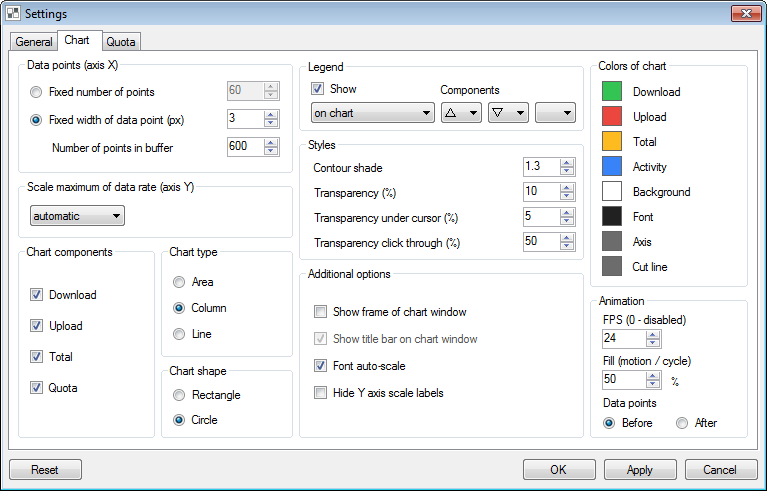This screenshot has height=491, width=767.
Task: Open the empty third legend components dropdown
Action: pyautogui.click(x=556, y=113)
